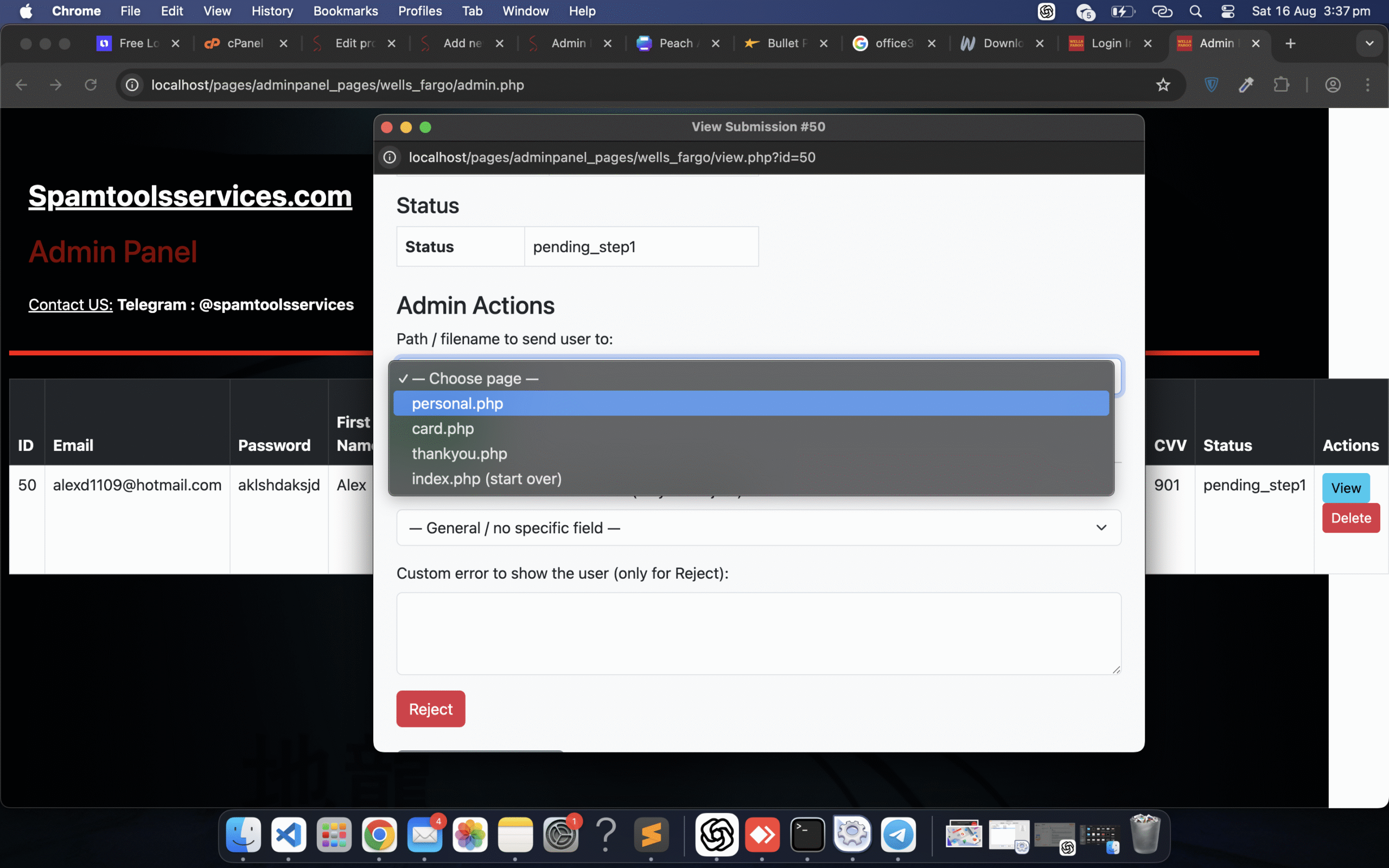Image resolution: width=1389 pixels, height=868 pixels.
Task: Launch Visual Studio Code from the Dock
Action: pyautogui.click(x=289, y=834)
